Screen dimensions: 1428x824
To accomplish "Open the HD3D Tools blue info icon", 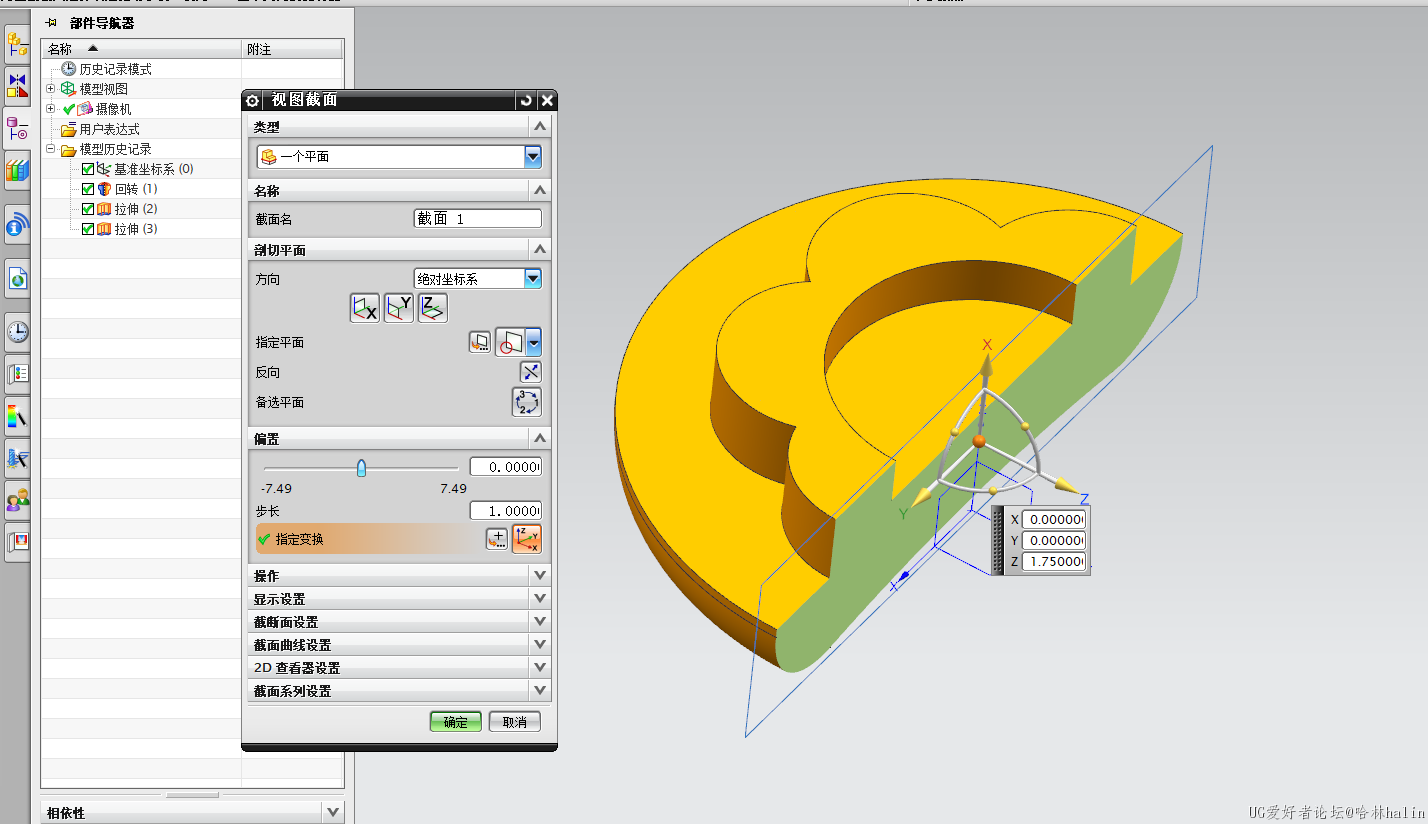I will pos(17,227).
